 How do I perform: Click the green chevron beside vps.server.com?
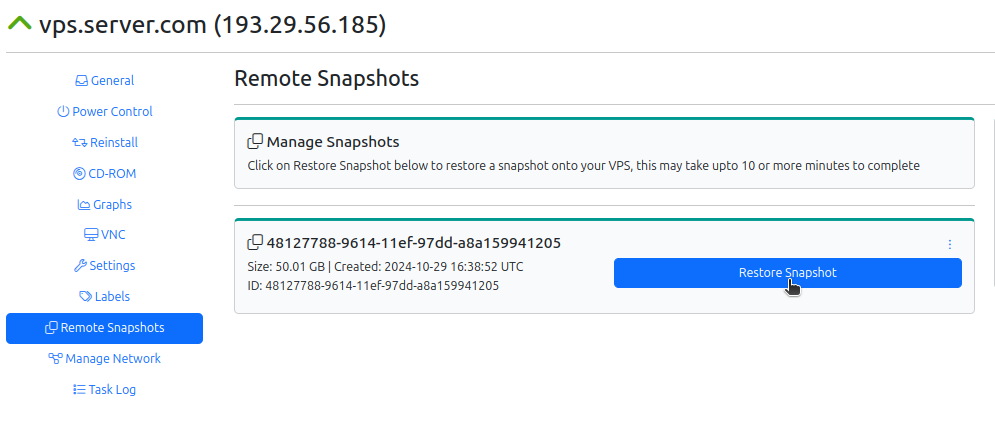[x=20, y=24]
